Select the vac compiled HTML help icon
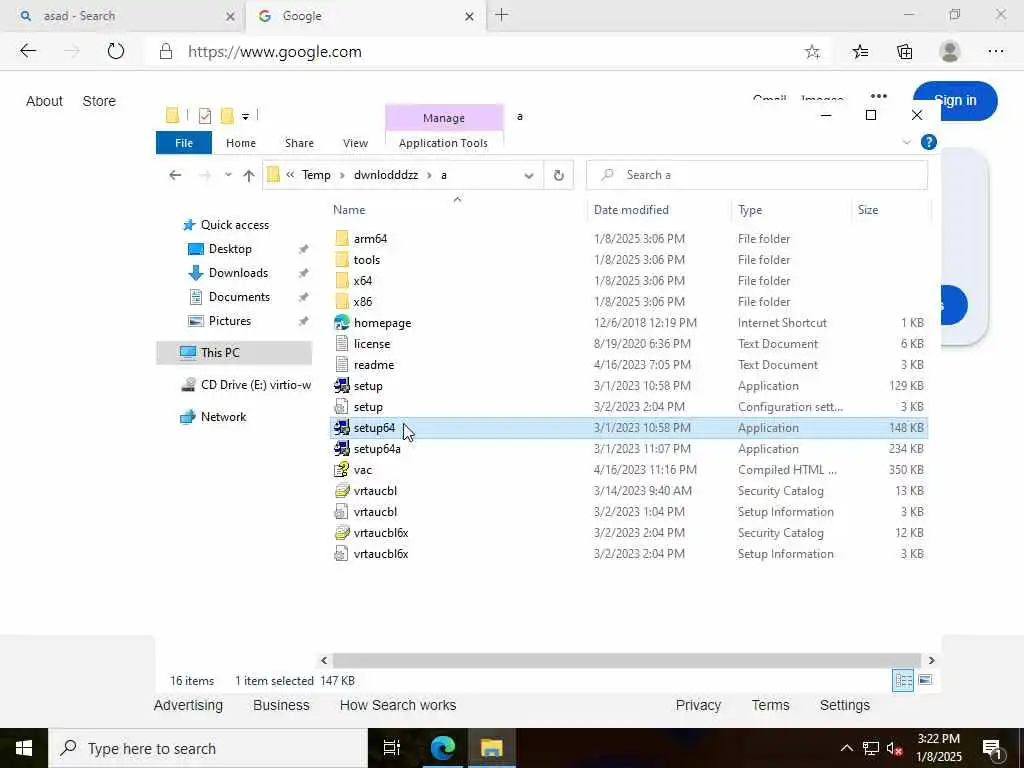Image resolution: width=1024 pixels, height=768 pixels. click(342, 470)
